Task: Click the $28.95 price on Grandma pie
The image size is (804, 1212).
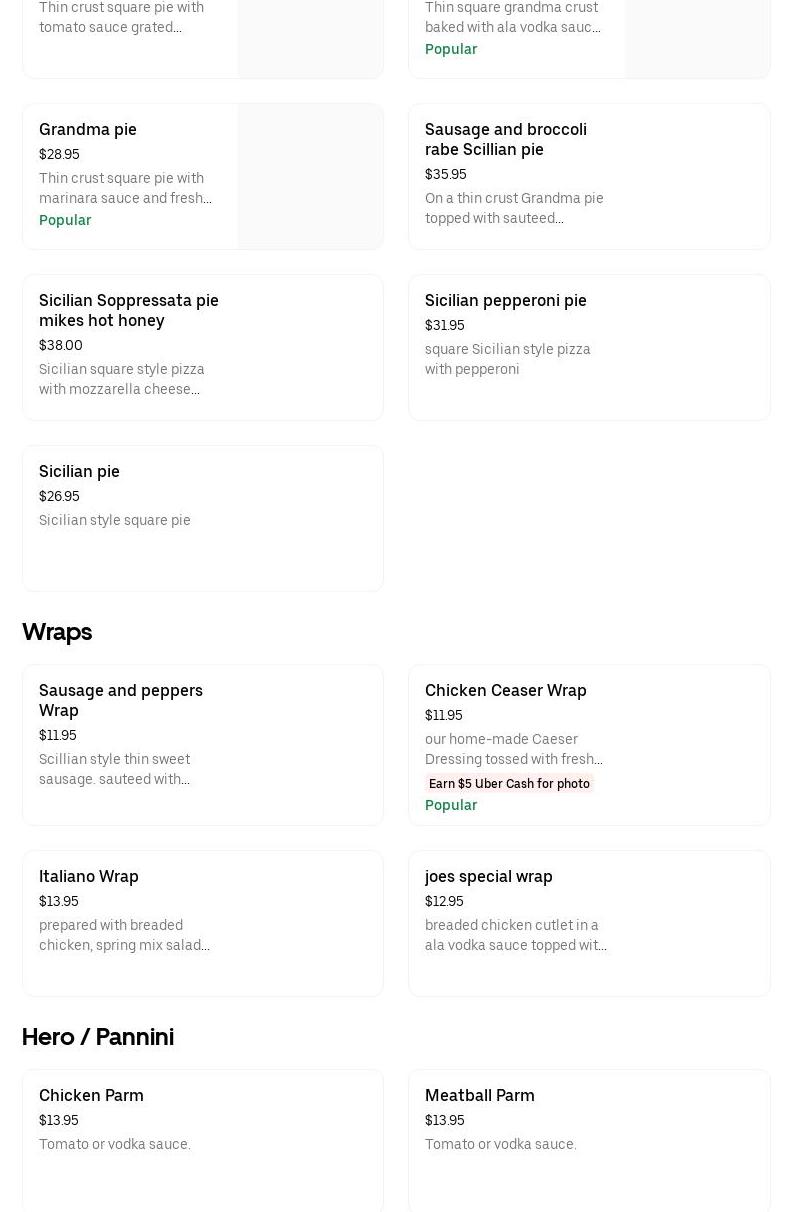Action: (59, 154)
